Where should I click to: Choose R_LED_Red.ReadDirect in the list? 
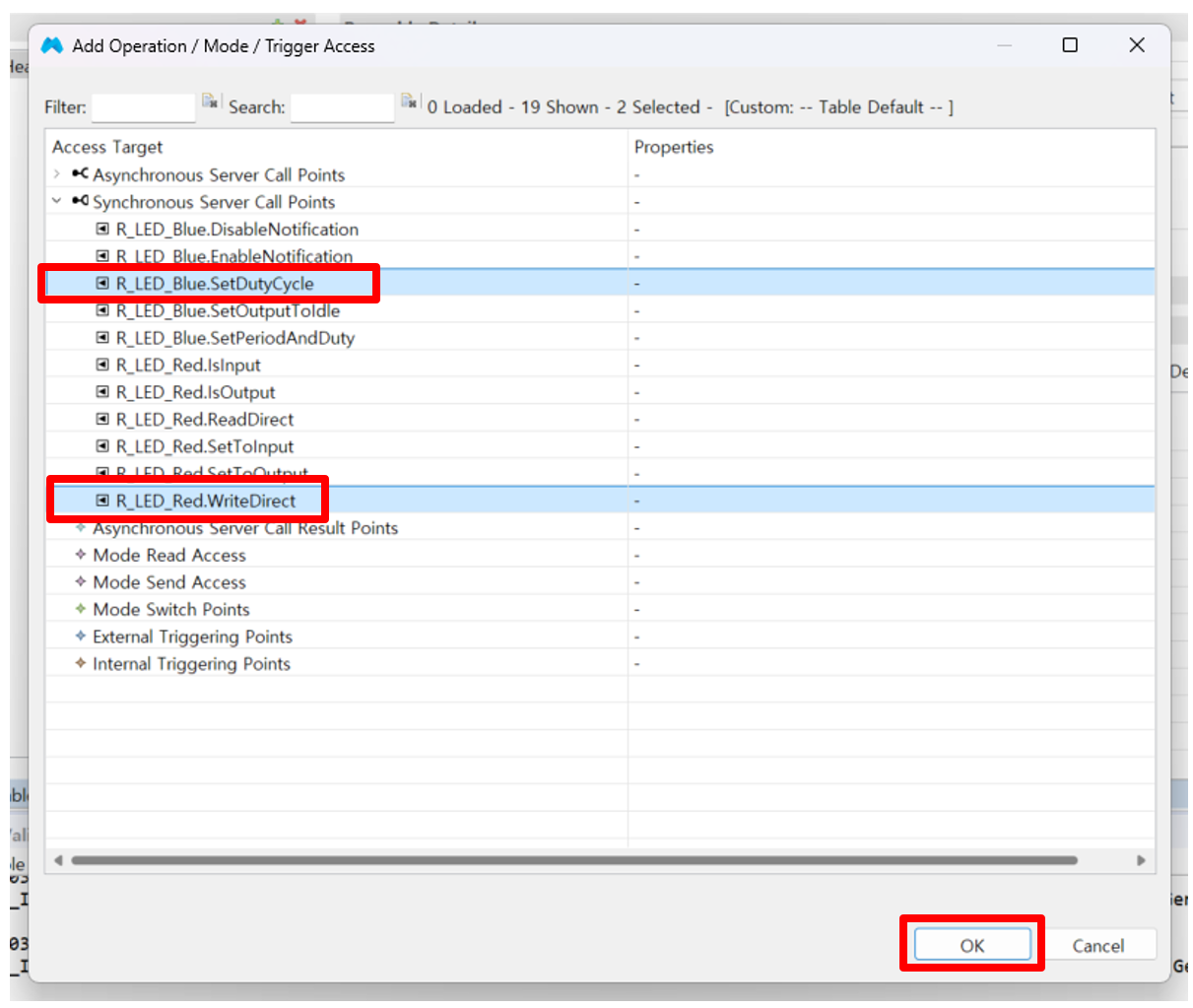(204, 420)
